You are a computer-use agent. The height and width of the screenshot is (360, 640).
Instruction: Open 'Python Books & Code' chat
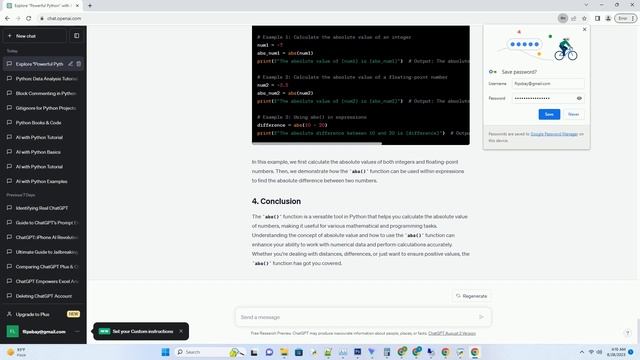pos(43,122)
